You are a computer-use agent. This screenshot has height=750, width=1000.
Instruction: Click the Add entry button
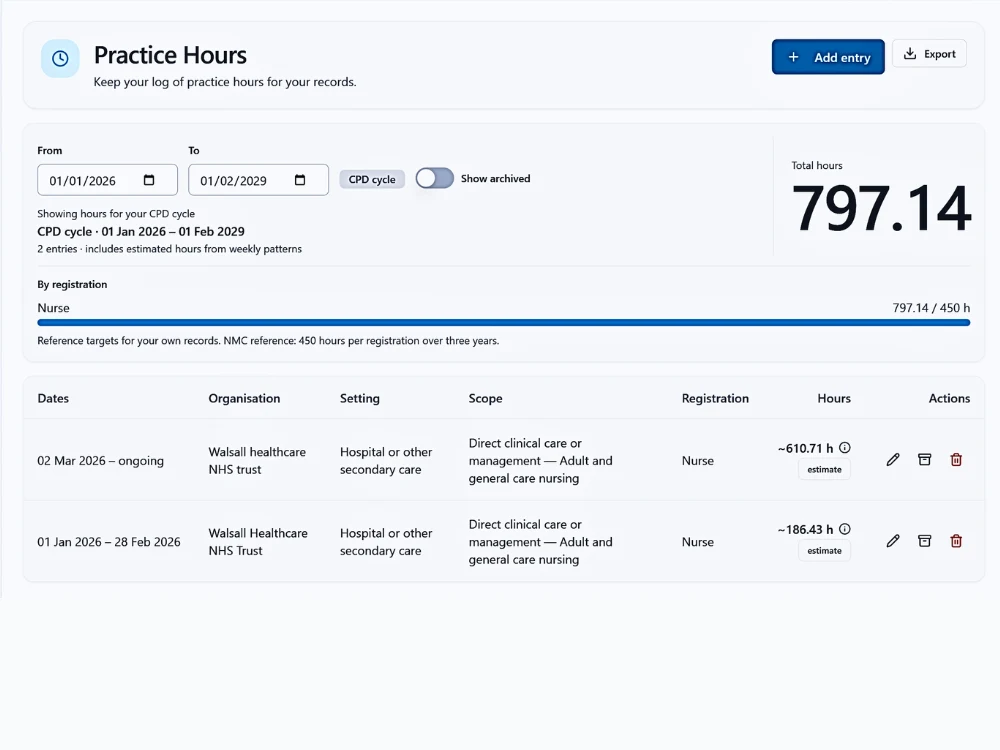pyautogui.click(x=828, y=57)
